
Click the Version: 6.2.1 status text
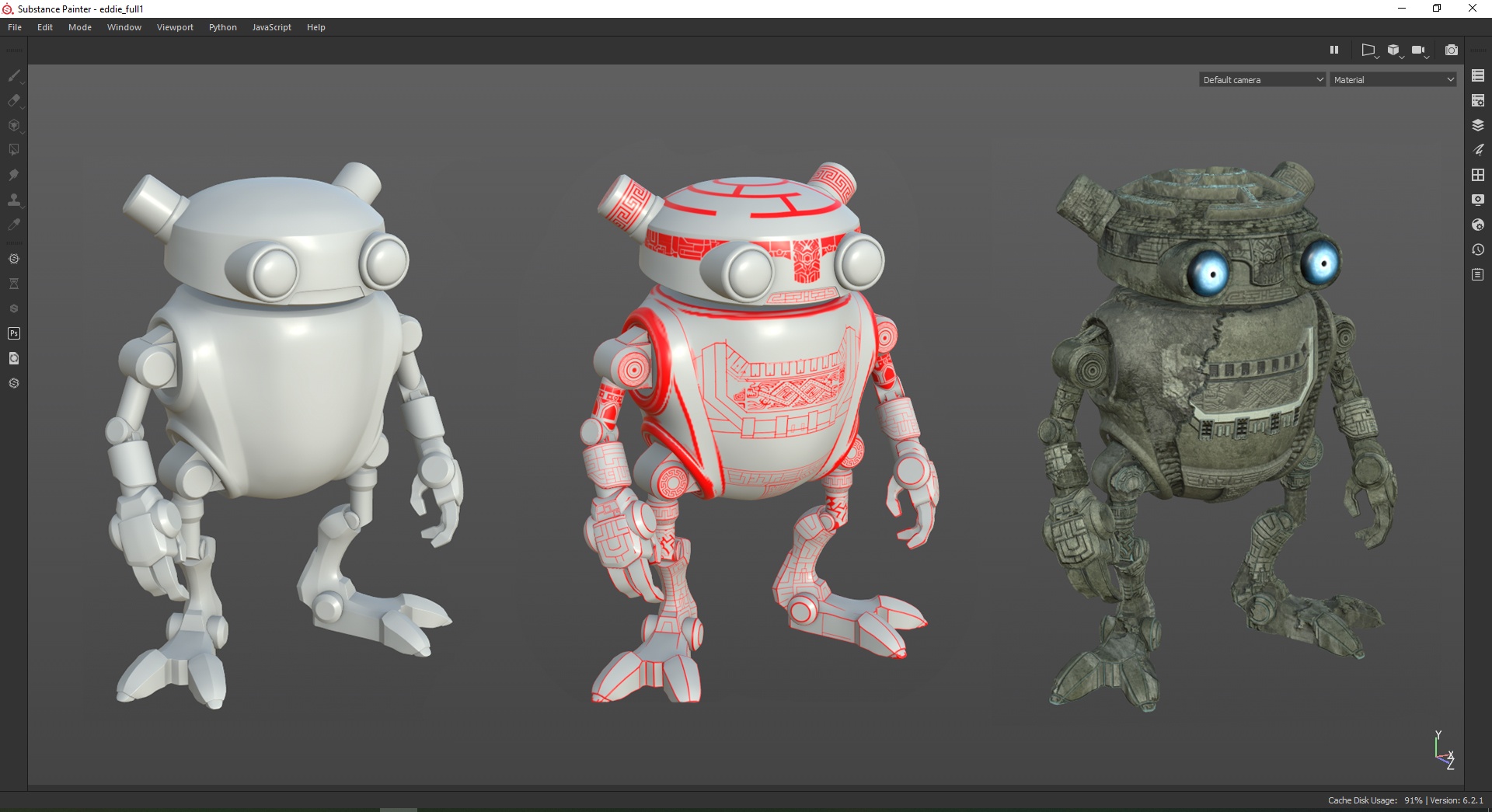point(1456,800)
